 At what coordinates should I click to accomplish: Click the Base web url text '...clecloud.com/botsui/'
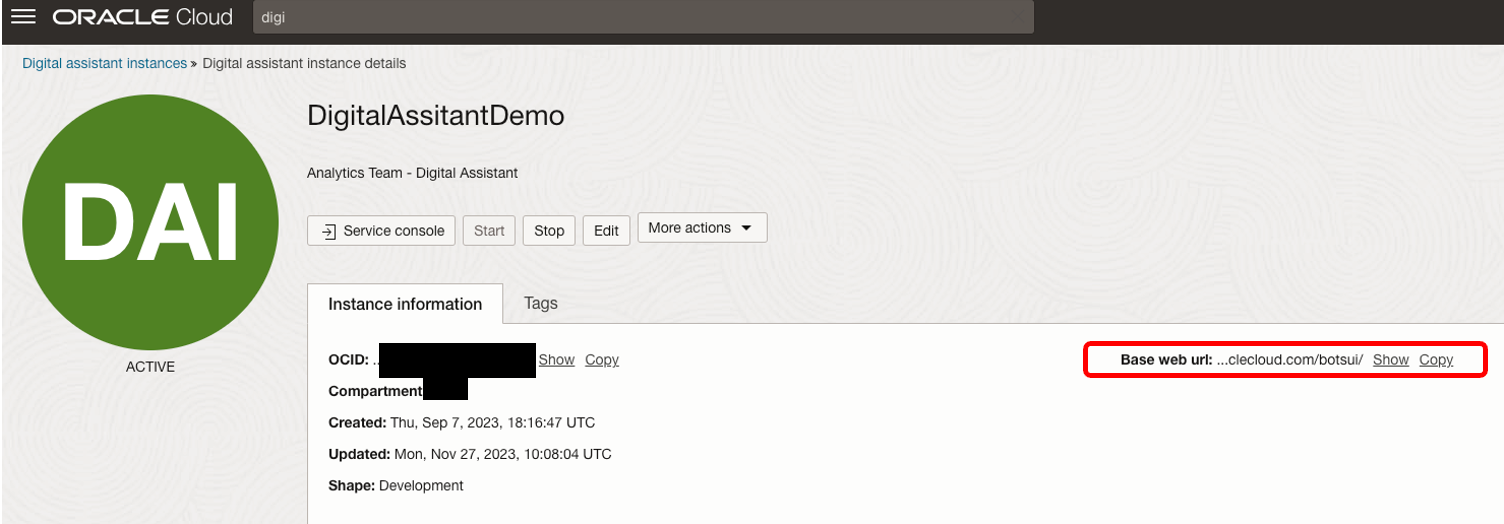coord(1290,360)
